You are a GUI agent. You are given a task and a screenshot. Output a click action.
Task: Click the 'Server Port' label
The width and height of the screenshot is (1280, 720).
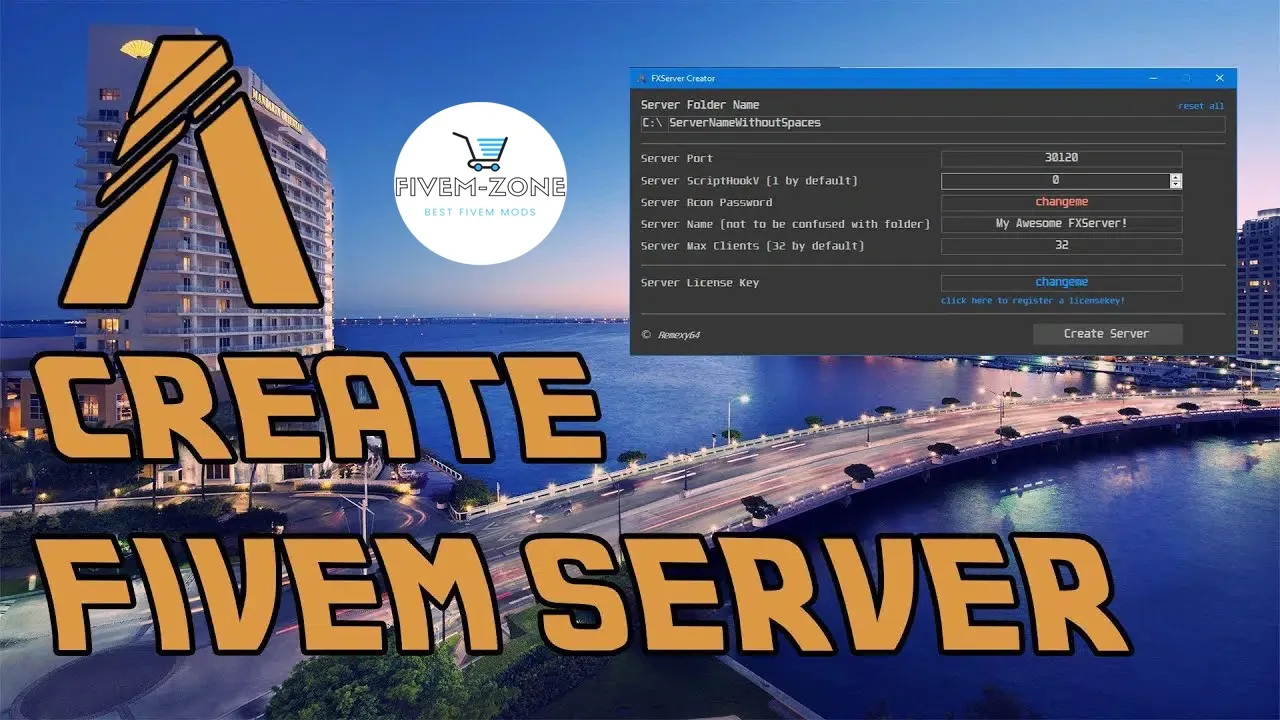(x=677, y=159)
